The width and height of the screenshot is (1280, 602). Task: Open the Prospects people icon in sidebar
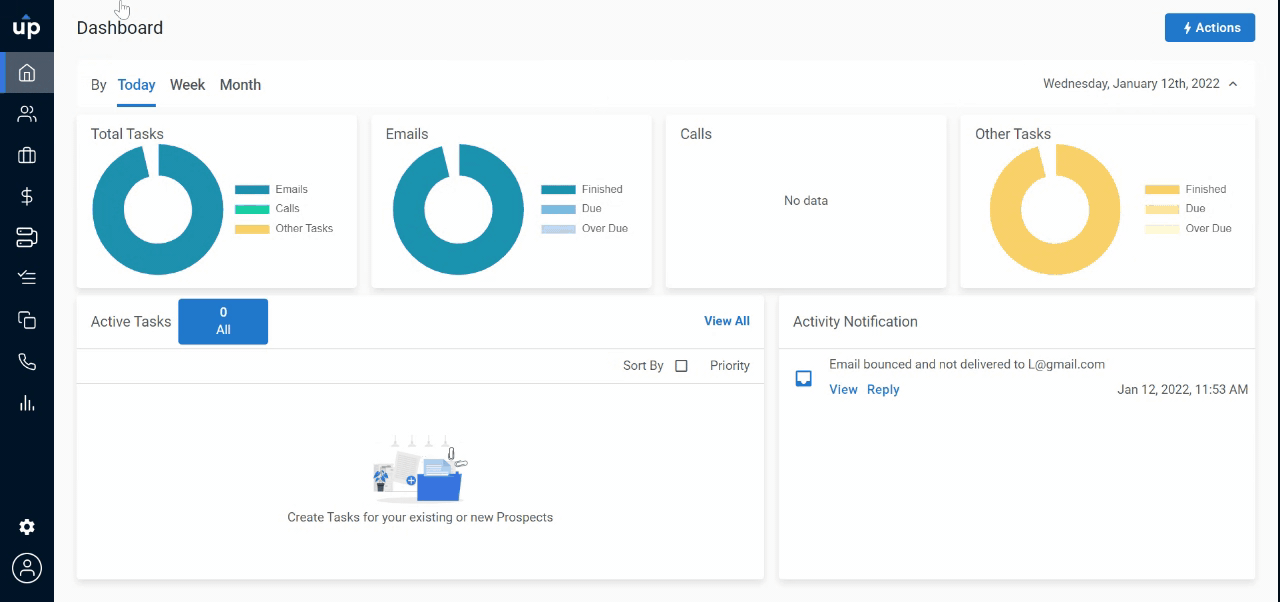[x=27, y=114]
